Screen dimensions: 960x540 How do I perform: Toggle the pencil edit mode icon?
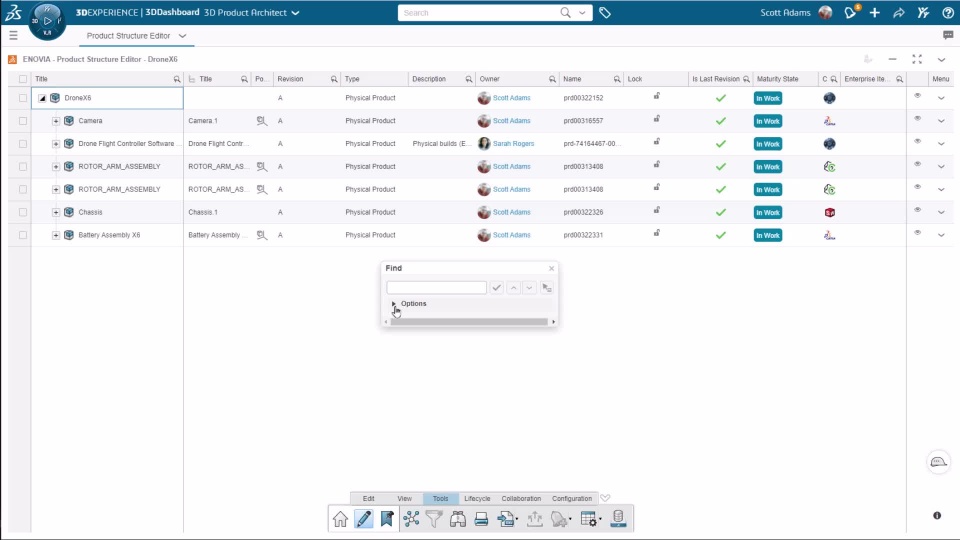pos(364,519)
